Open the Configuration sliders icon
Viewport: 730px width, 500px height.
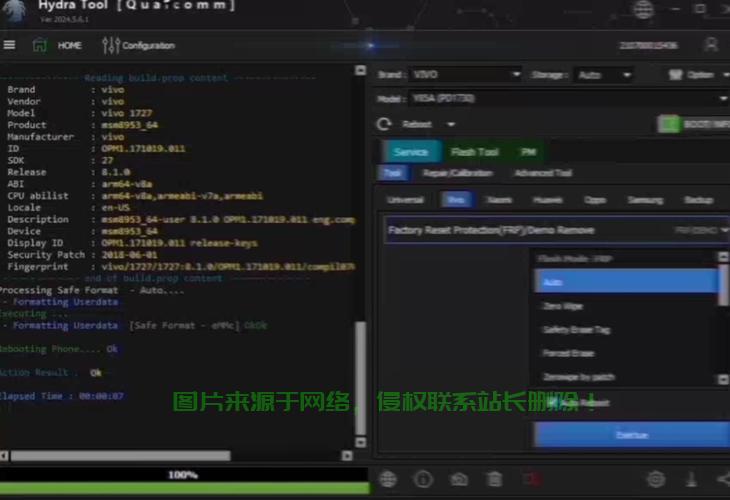point(111,45)
